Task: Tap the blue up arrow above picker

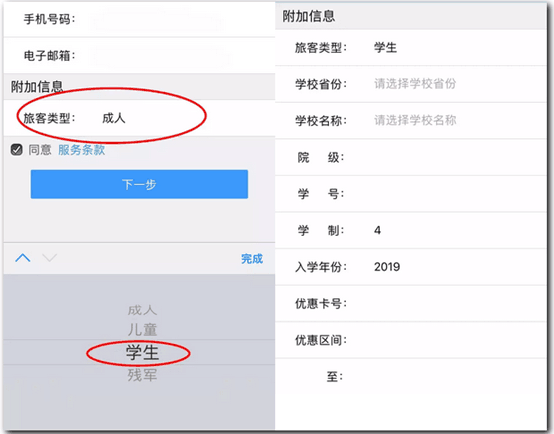Action: pyautogui.click(x=23, y=258)
